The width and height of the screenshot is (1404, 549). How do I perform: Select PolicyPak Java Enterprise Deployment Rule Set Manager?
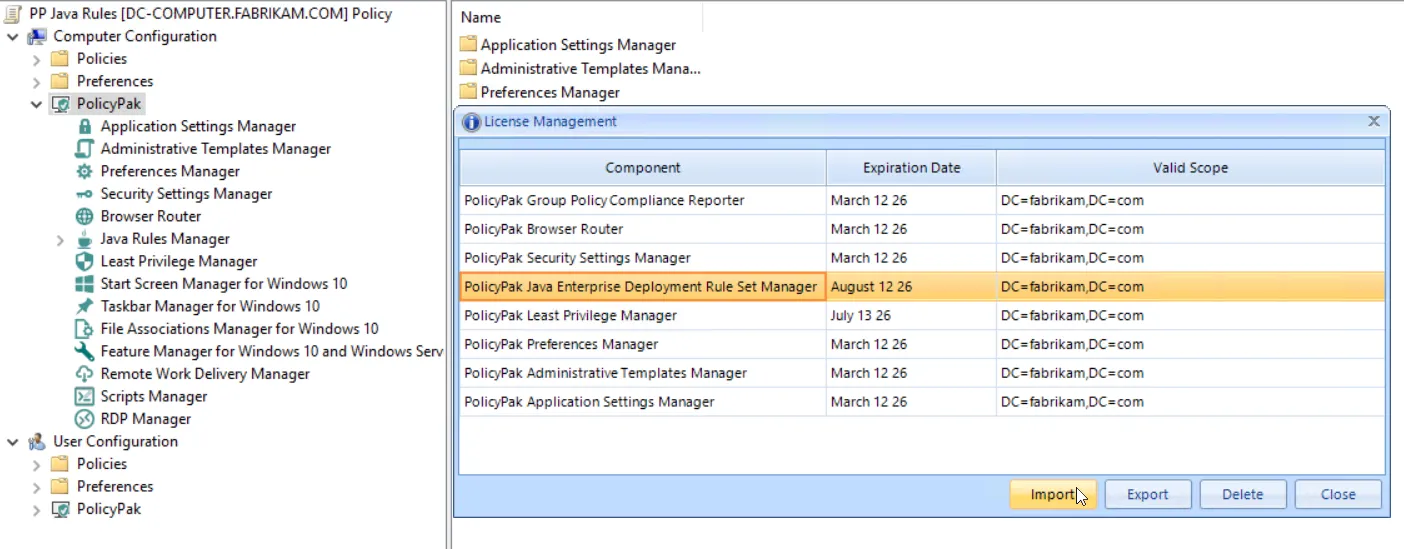(922, 287)
